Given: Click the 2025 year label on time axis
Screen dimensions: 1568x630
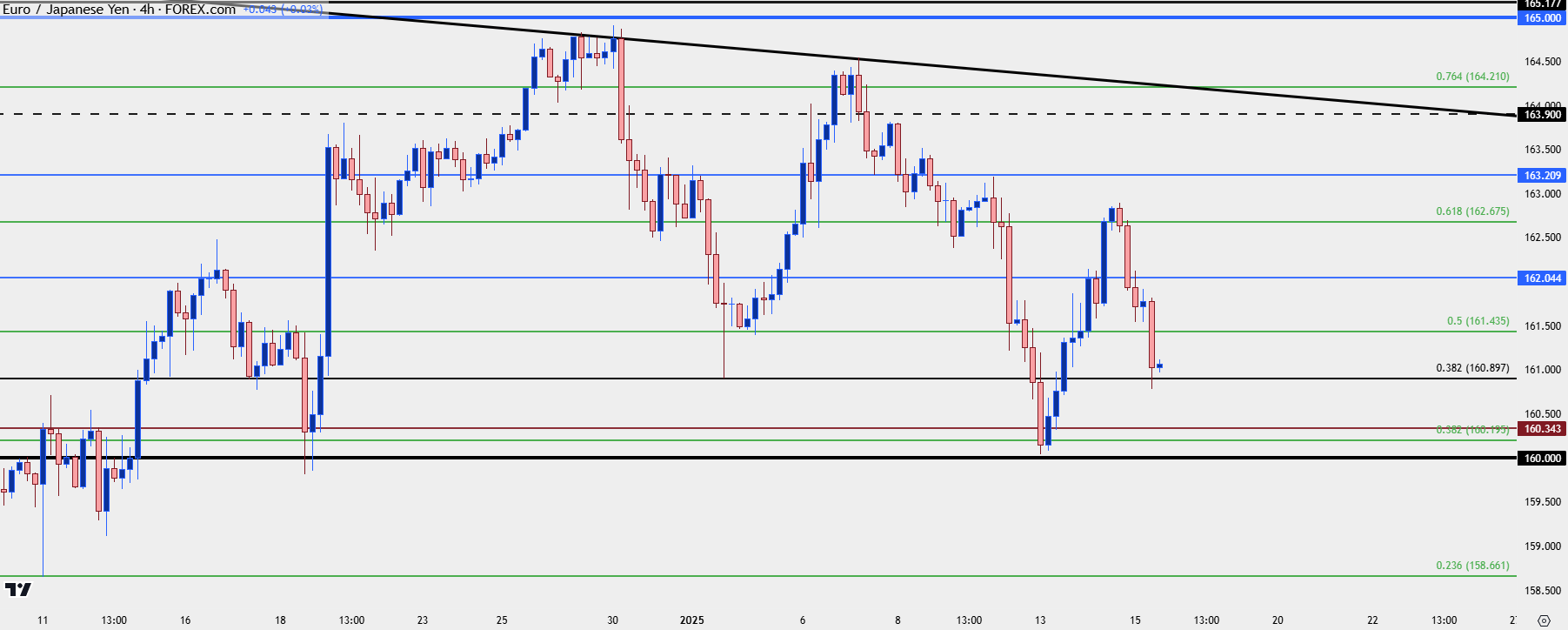Looking at the screenshot, I should point(692,620).
